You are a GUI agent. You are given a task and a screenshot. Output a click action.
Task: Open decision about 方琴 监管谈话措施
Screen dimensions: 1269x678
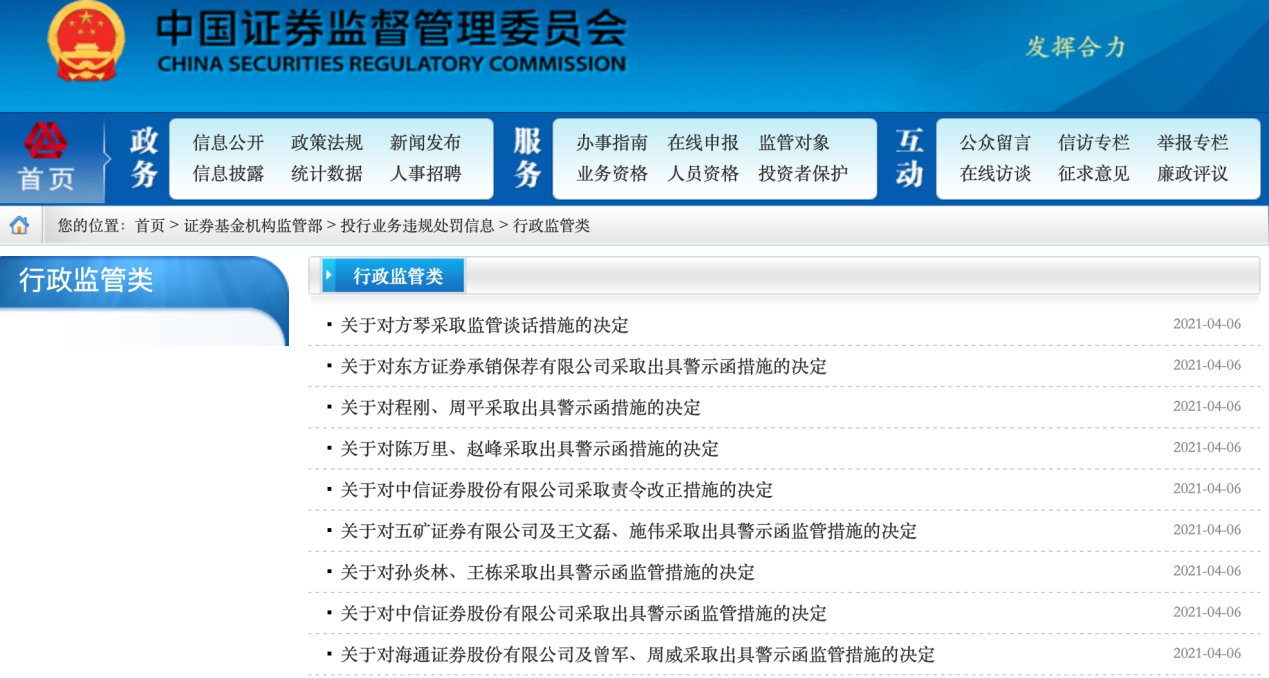[x=484, y=325]
